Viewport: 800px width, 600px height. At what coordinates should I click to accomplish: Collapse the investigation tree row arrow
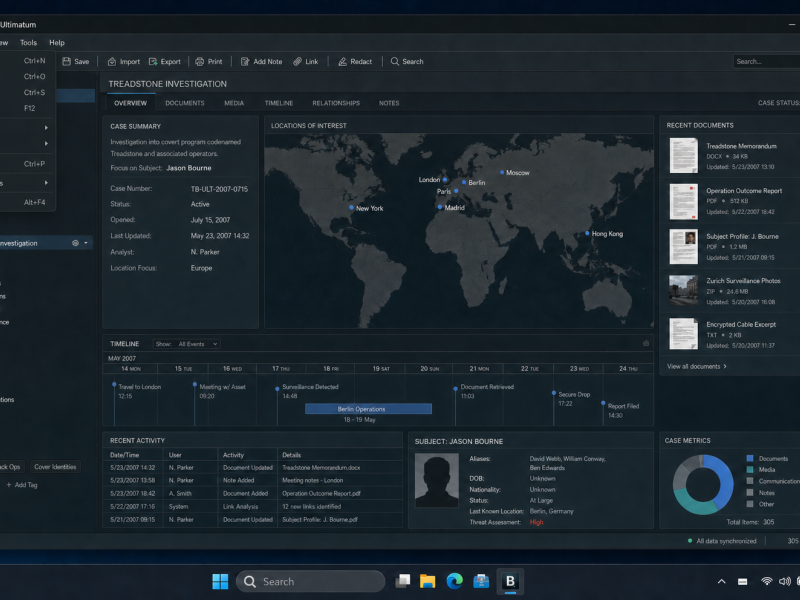pos(86,243)
